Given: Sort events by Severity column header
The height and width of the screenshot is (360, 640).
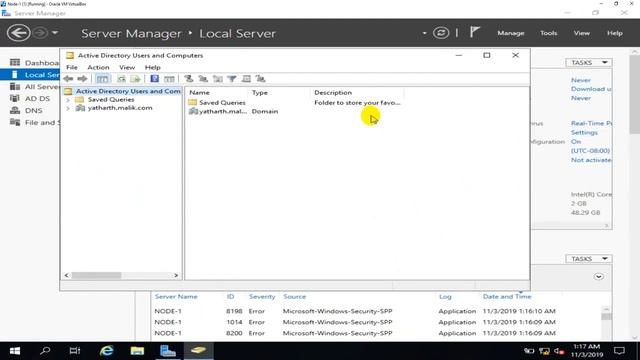Looking at the screenshot, I should pyautogui.click(x=262, y=297).
